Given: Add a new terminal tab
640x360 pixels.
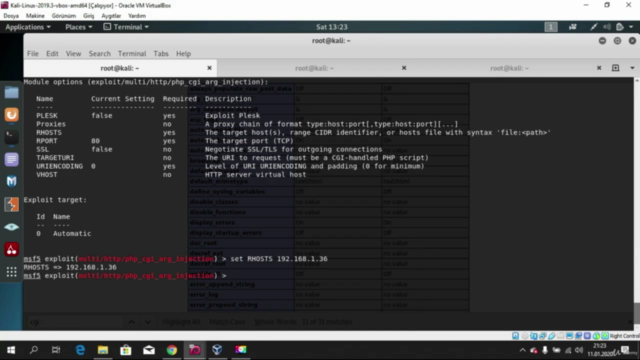Looking at the screenshot, I should pos(616,68).
